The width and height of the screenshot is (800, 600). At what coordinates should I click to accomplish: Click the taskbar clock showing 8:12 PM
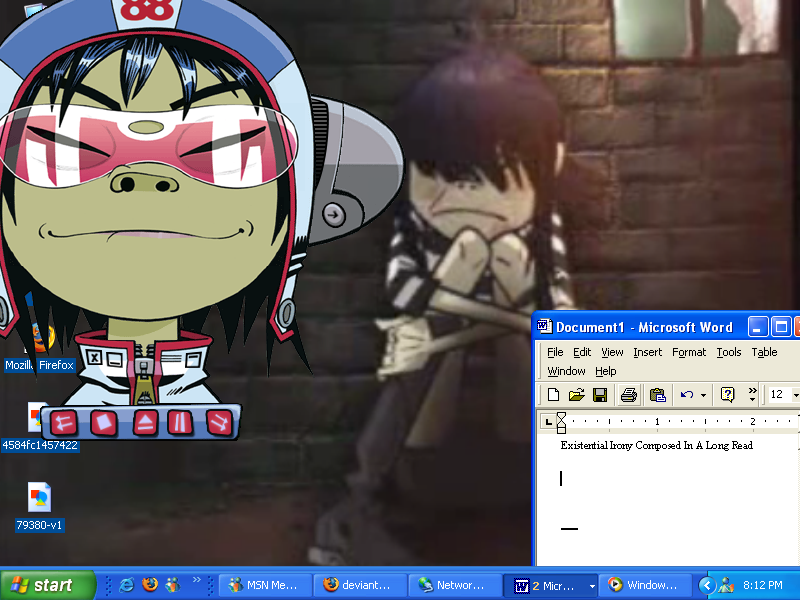tap(763, 585)
